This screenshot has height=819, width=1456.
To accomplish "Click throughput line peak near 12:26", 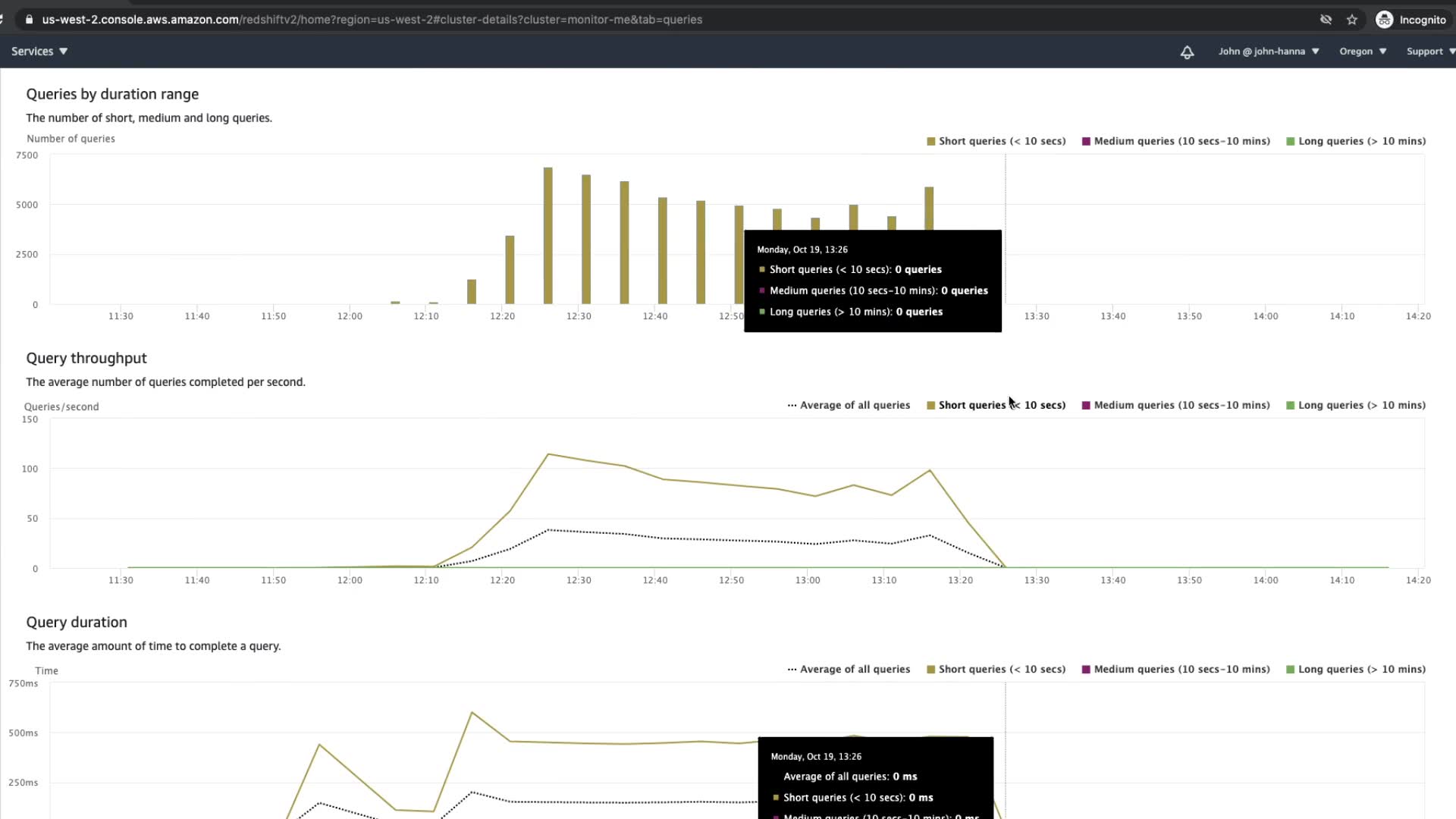I will click(548, 454).
